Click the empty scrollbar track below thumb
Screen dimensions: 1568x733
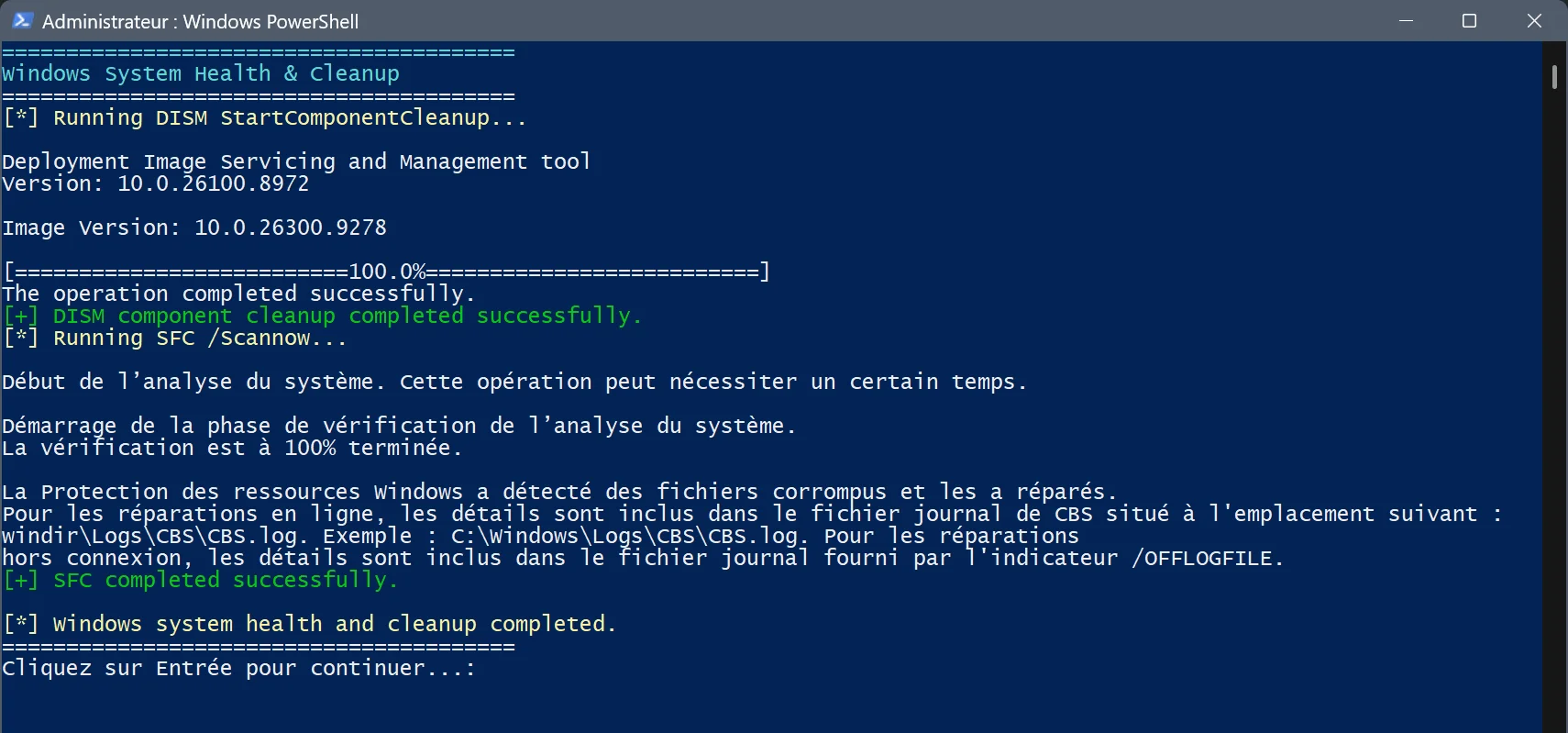click(1554, 413)
